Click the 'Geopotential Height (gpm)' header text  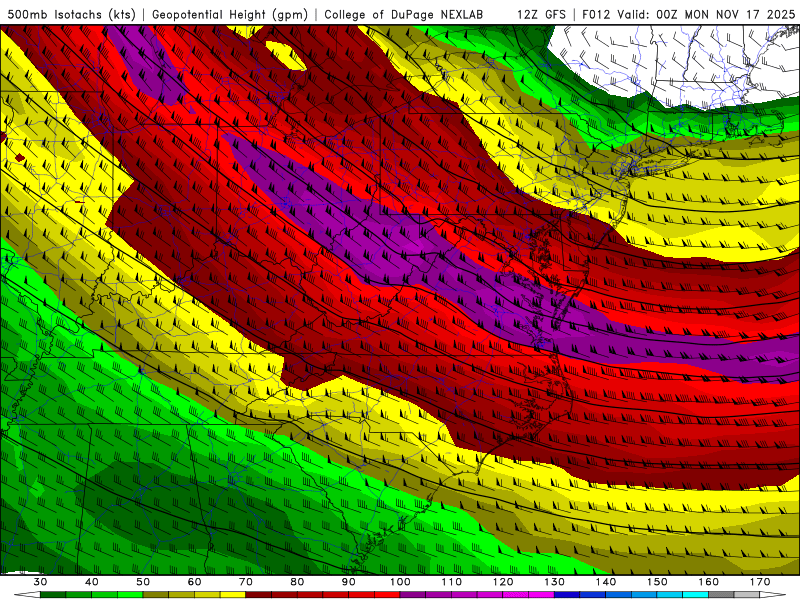pos(230,15)
